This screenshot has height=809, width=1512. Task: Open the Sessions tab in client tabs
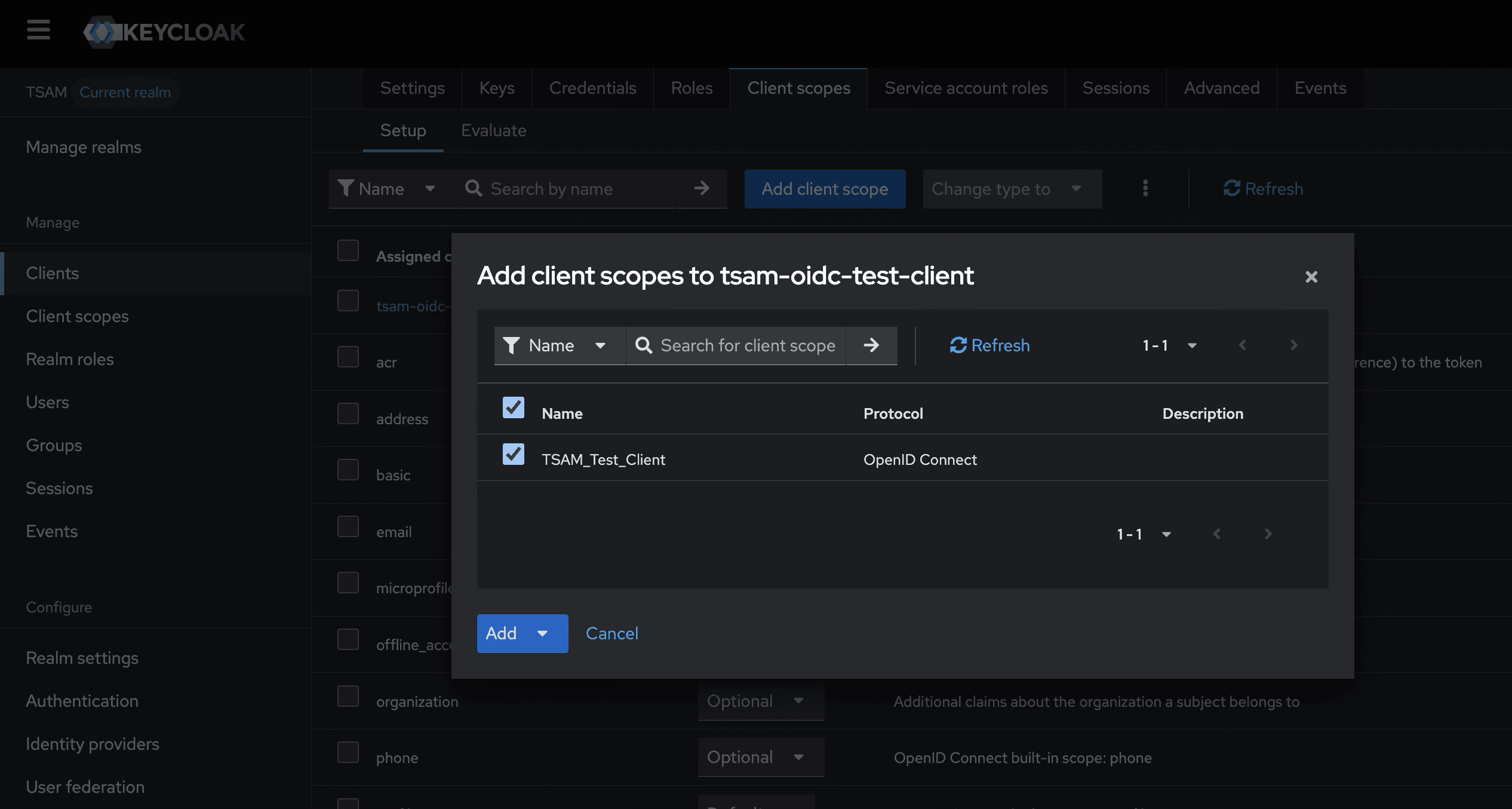[x=1115, y=88]
